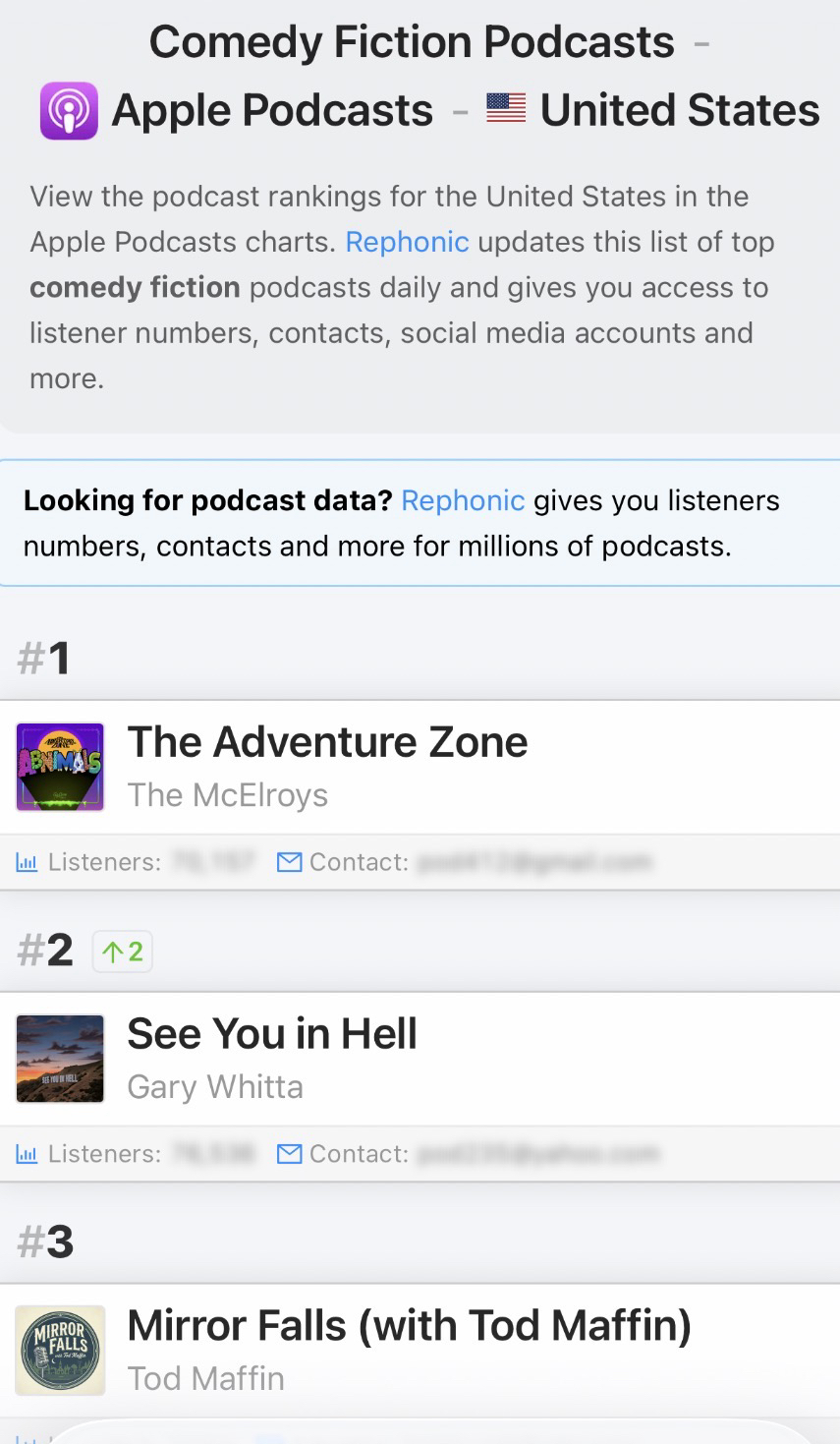Open the Mirror Falls podcast artwork
The width and height of the screenshot is (840, 1444).
(x=60, y=1350)
